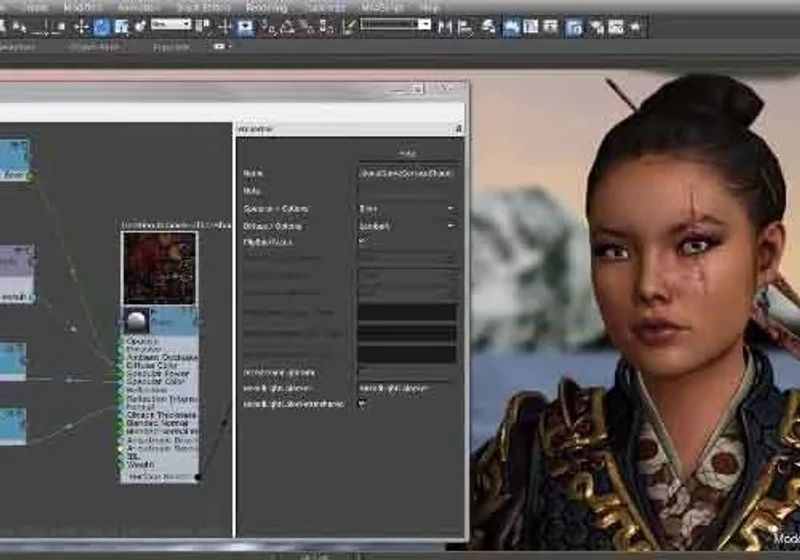
Task: Click the pin icon on parameter panel header
Action: (x=458, y=129)
